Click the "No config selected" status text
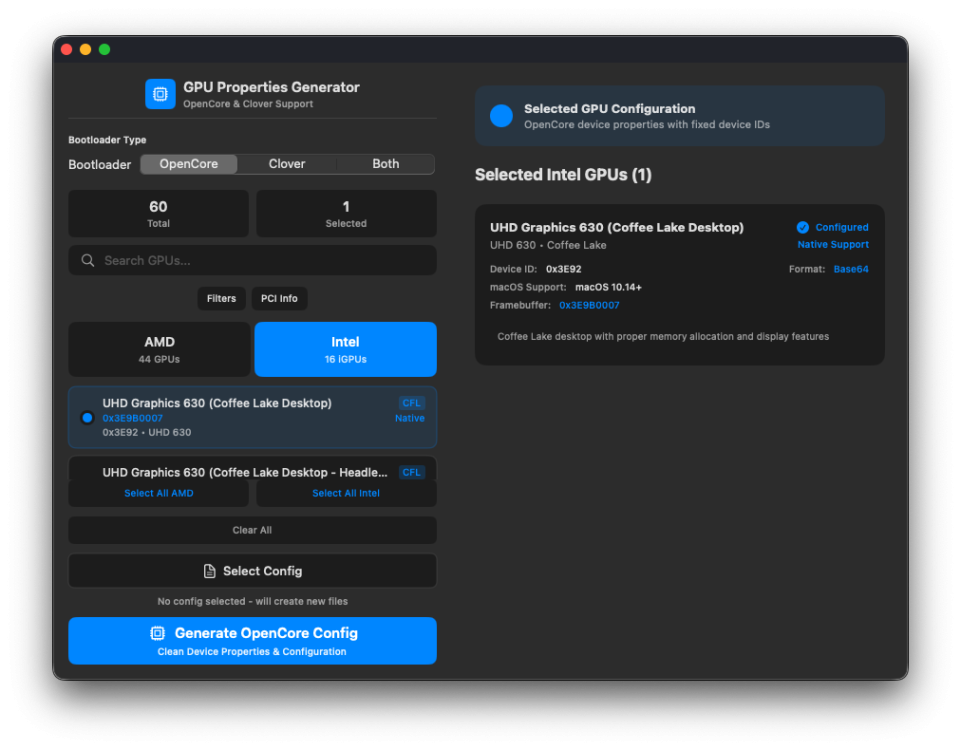The width and height of the screenshot is (961, 750). pyautogui.click(x=253, y=601)
